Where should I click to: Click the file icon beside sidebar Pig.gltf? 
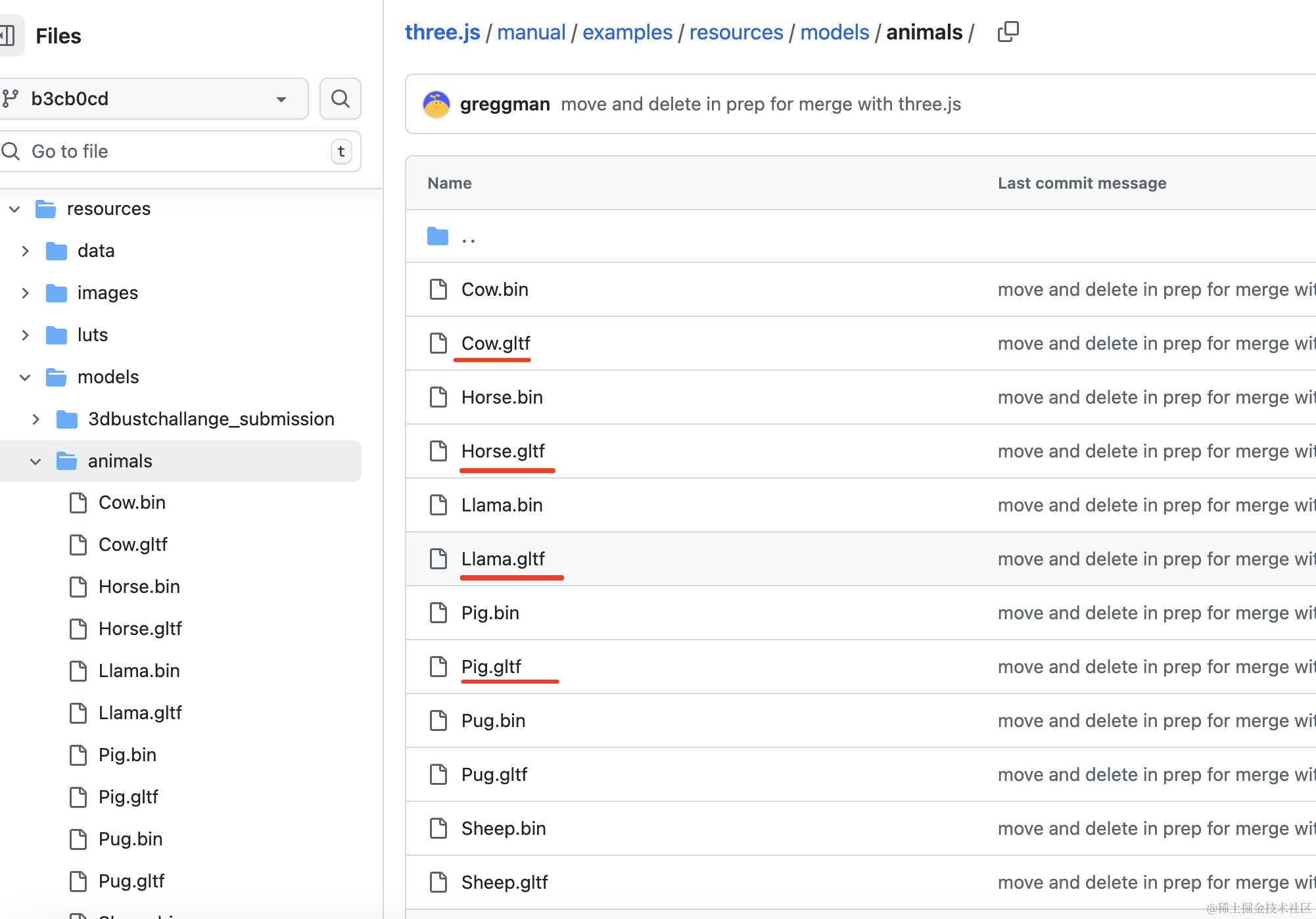(x=78, y=797)
